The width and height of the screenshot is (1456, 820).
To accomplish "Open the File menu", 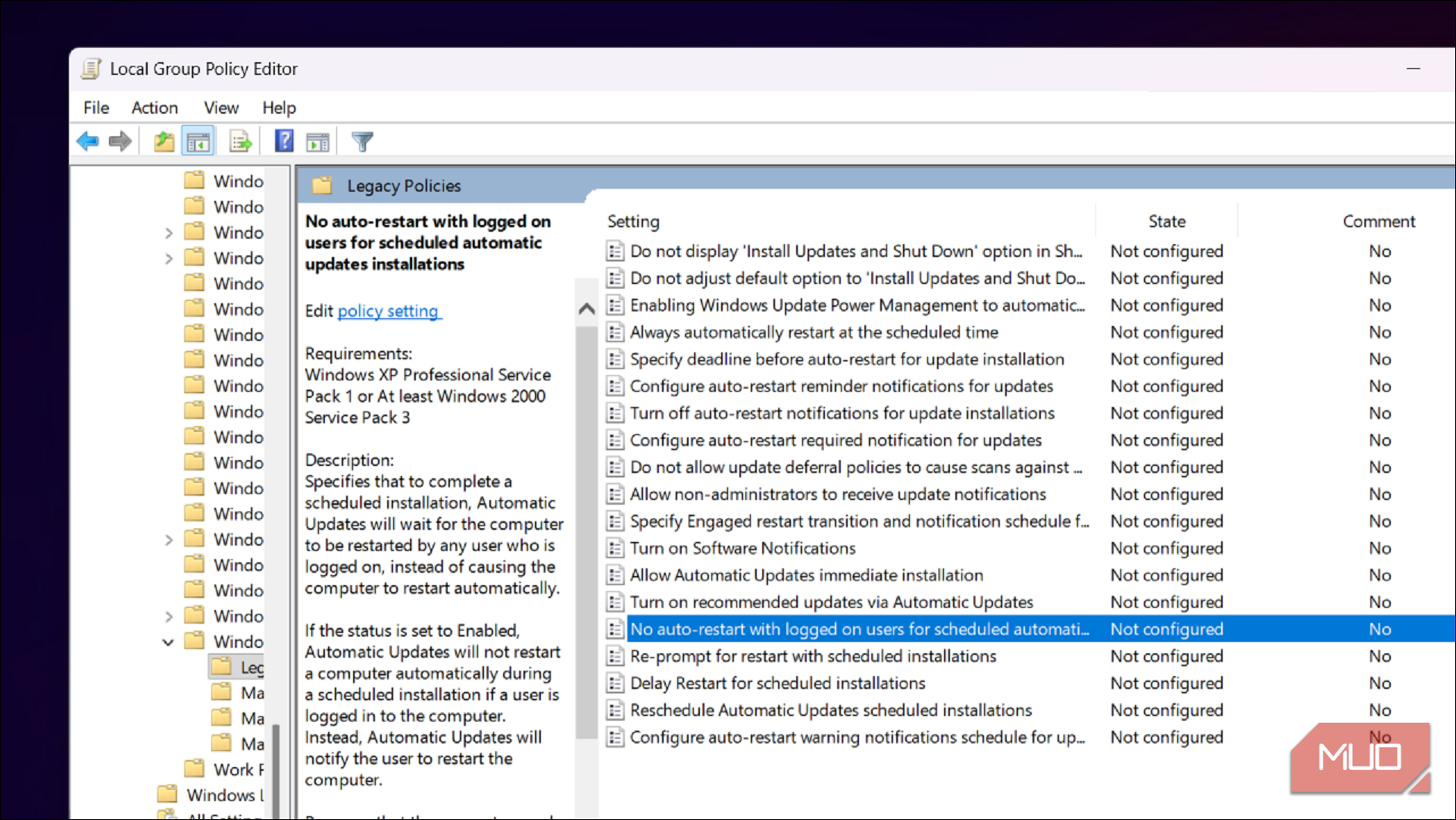I will point(96,108).
